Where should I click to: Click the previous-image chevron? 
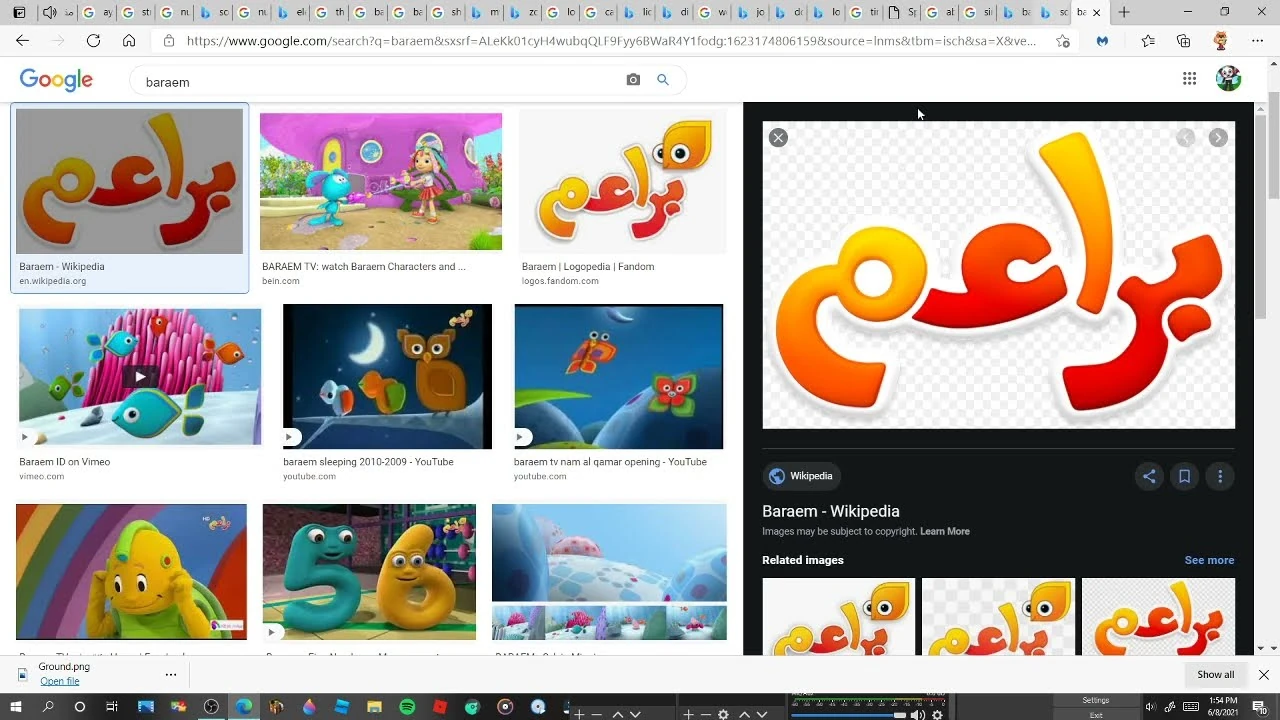(x=1186, y=138)
